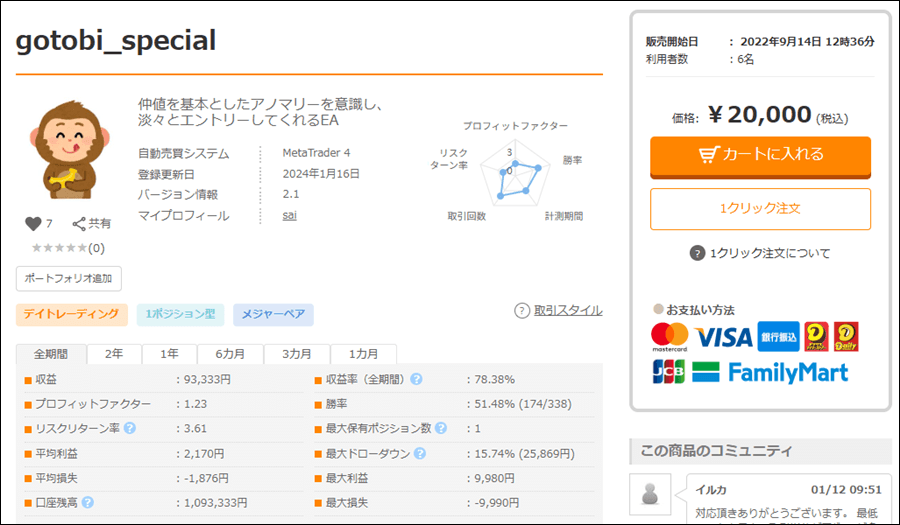
Task: Click help icon next to 収益率（全期間）
Action: tap(416, 379)
